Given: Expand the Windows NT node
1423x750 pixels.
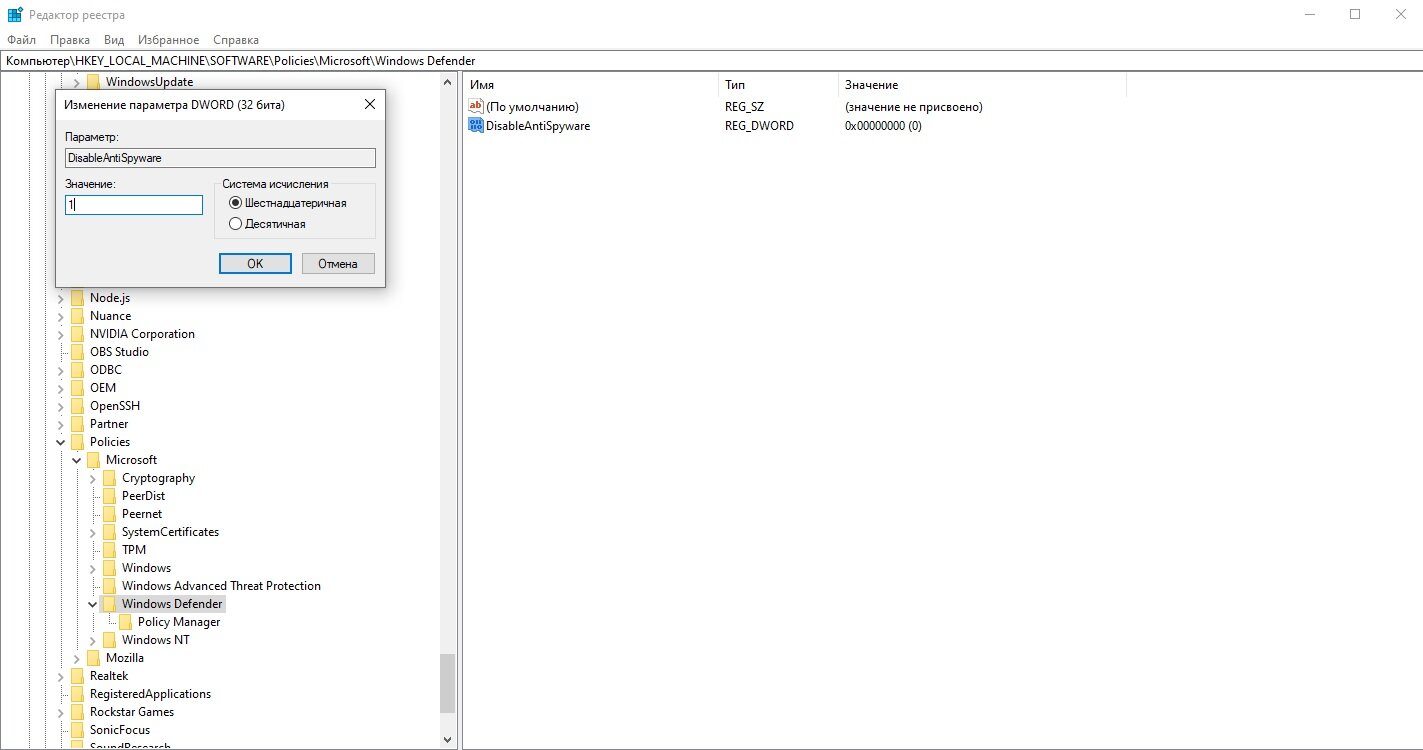Looking at the screenshot, I should point(93,640).
